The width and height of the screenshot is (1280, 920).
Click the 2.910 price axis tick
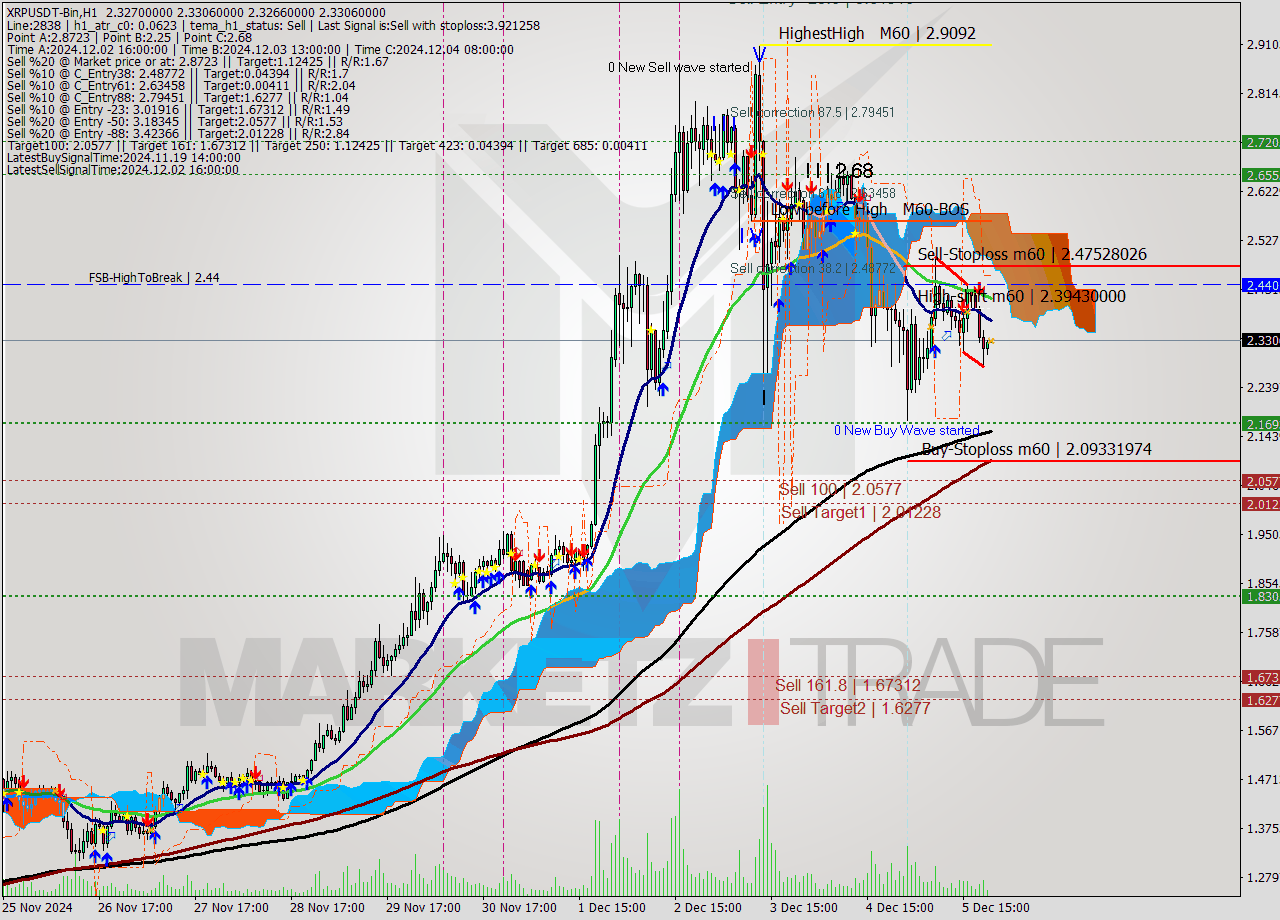tap(1262, 44)
